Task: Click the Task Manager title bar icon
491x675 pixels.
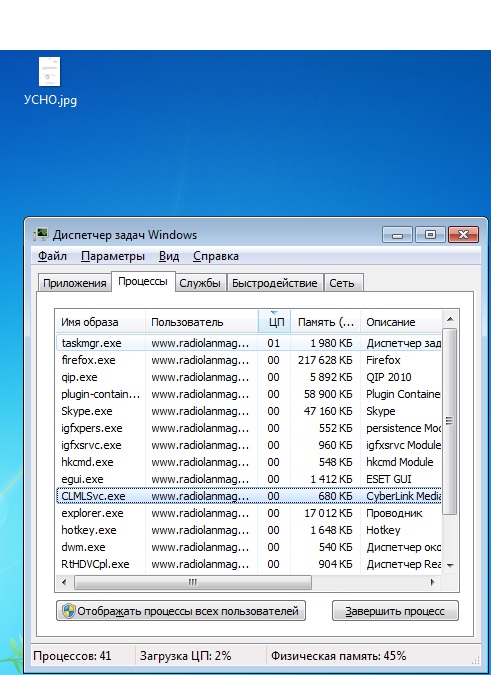Action: click(x=41, y=235)
